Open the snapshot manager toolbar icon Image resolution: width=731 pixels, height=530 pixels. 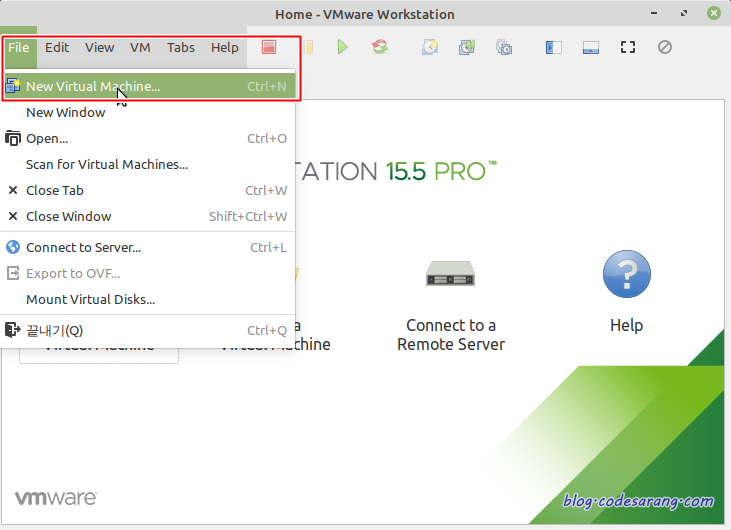[x=504, y=47]
